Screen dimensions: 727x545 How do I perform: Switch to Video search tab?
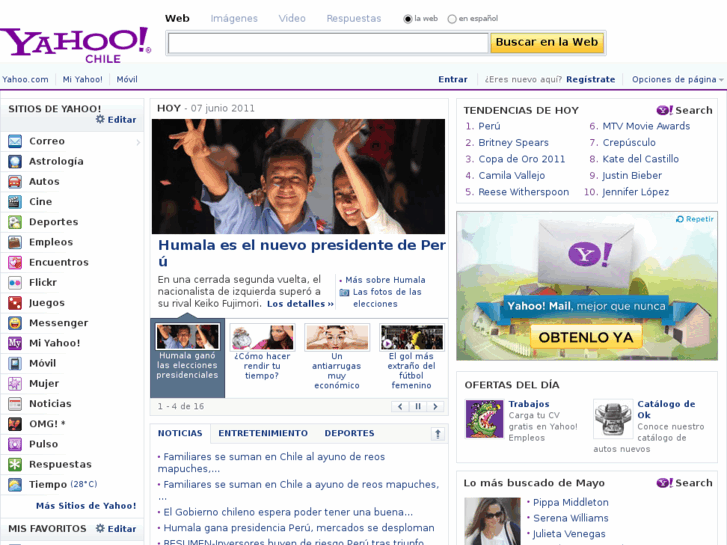tap(292, 19)
